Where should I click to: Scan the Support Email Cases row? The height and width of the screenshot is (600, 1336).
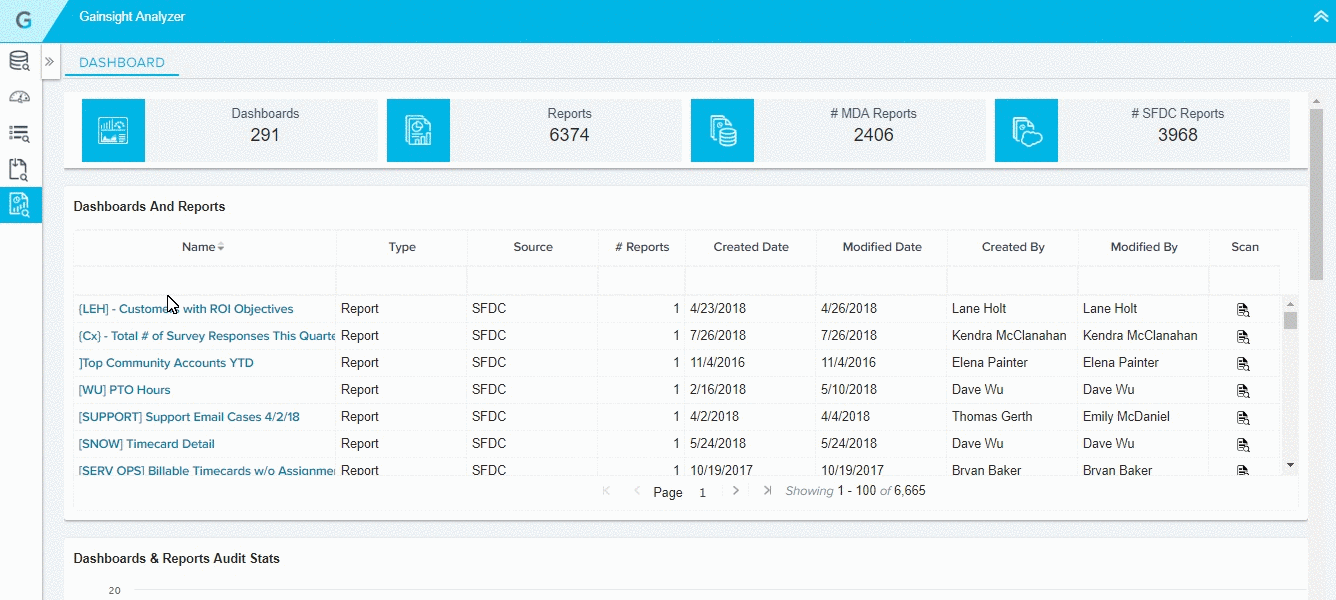(1243, 418)
